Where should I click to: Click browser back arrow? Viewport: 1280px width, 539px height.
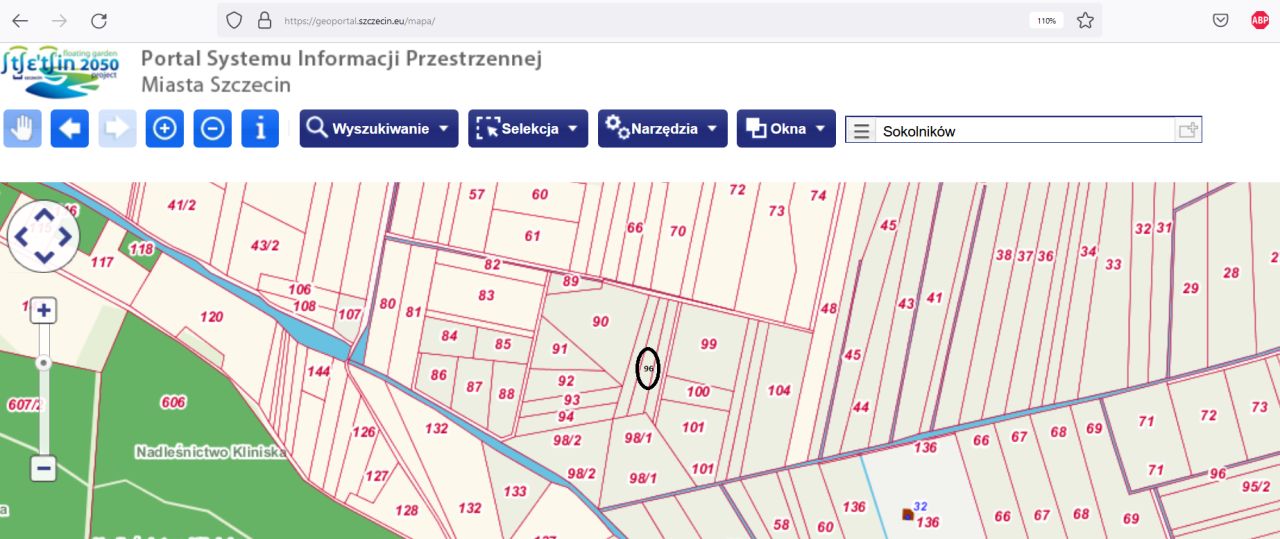[x=20, y=20]
